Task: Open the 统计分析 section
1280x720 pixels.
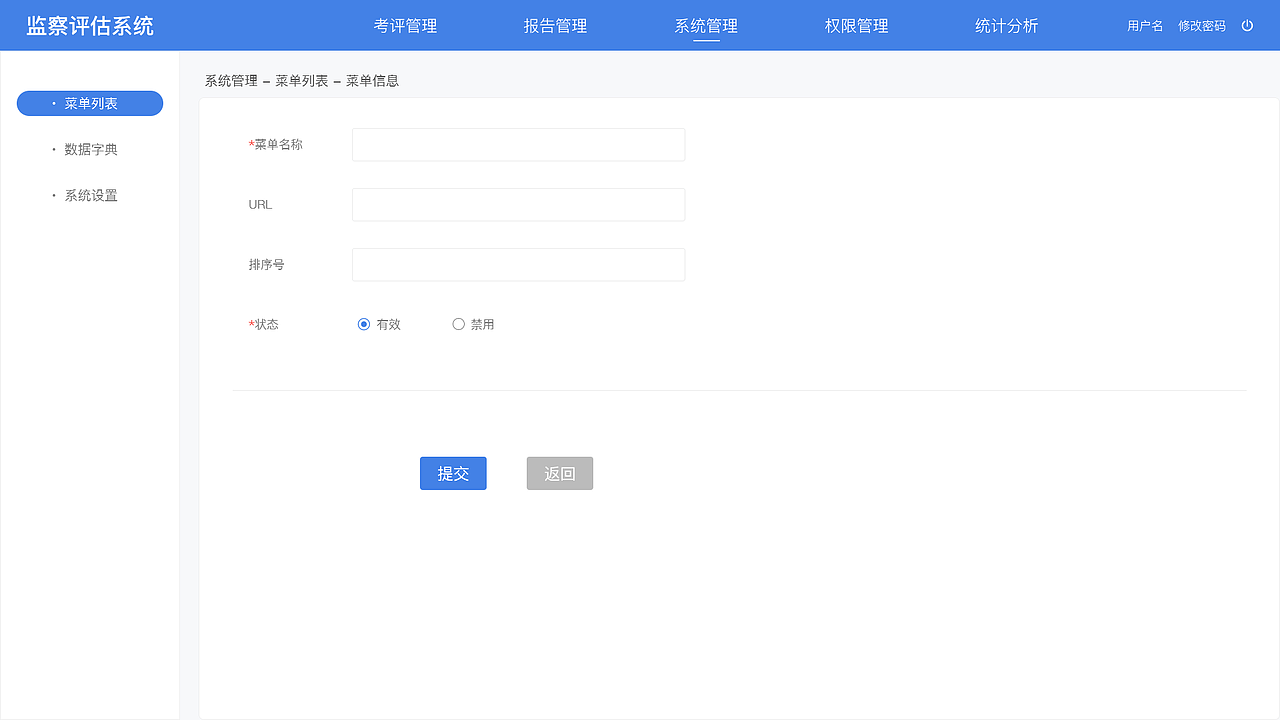Action: point(1006,26)
